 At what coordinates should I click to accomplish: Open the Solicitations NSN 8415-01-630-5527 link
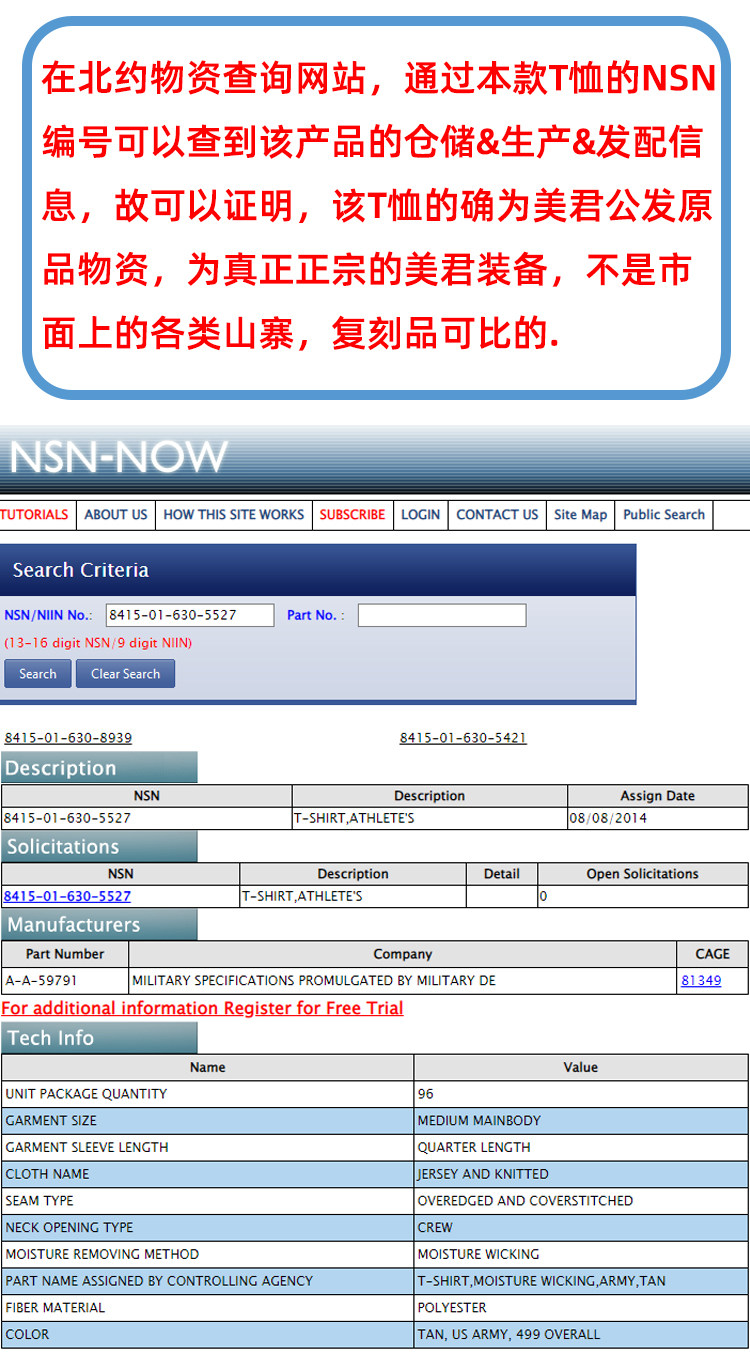(67, 897)
